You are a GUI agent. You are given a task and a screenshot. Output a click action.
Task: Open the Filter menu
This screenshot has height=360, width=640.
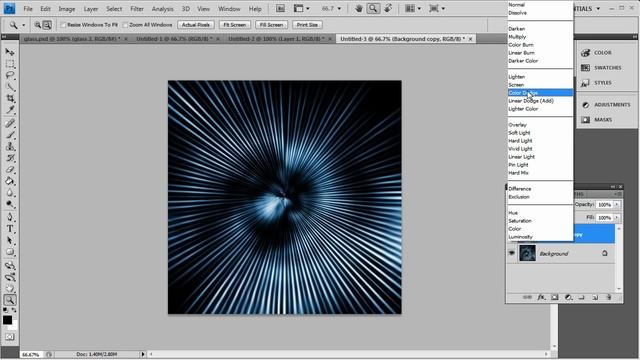pos(137,9)
